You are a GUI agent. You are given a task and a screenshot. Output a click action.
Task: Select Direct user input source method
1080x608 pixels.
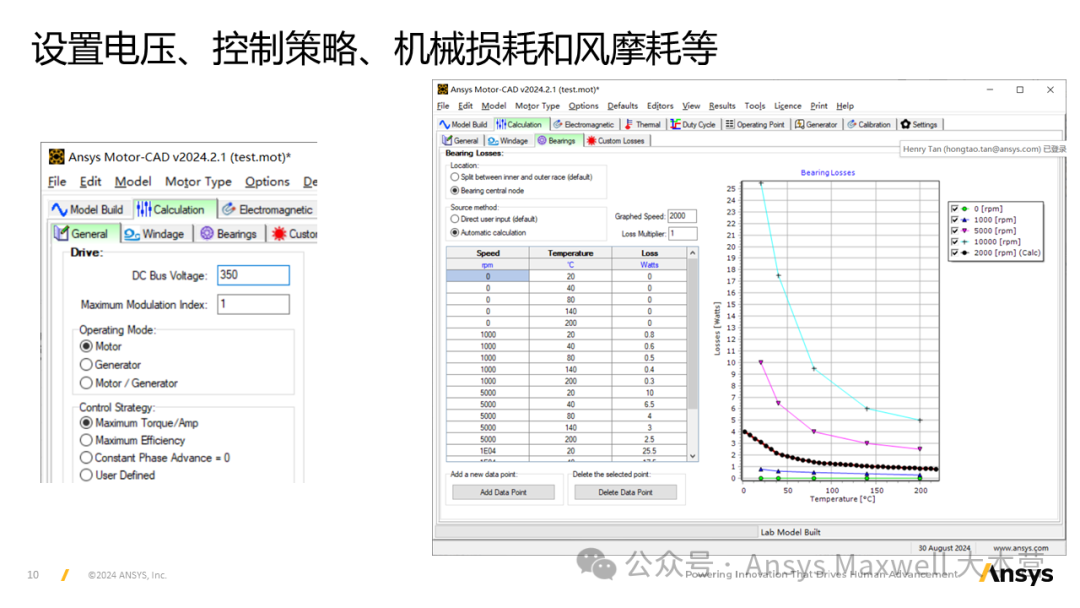(x=455, y=219)
